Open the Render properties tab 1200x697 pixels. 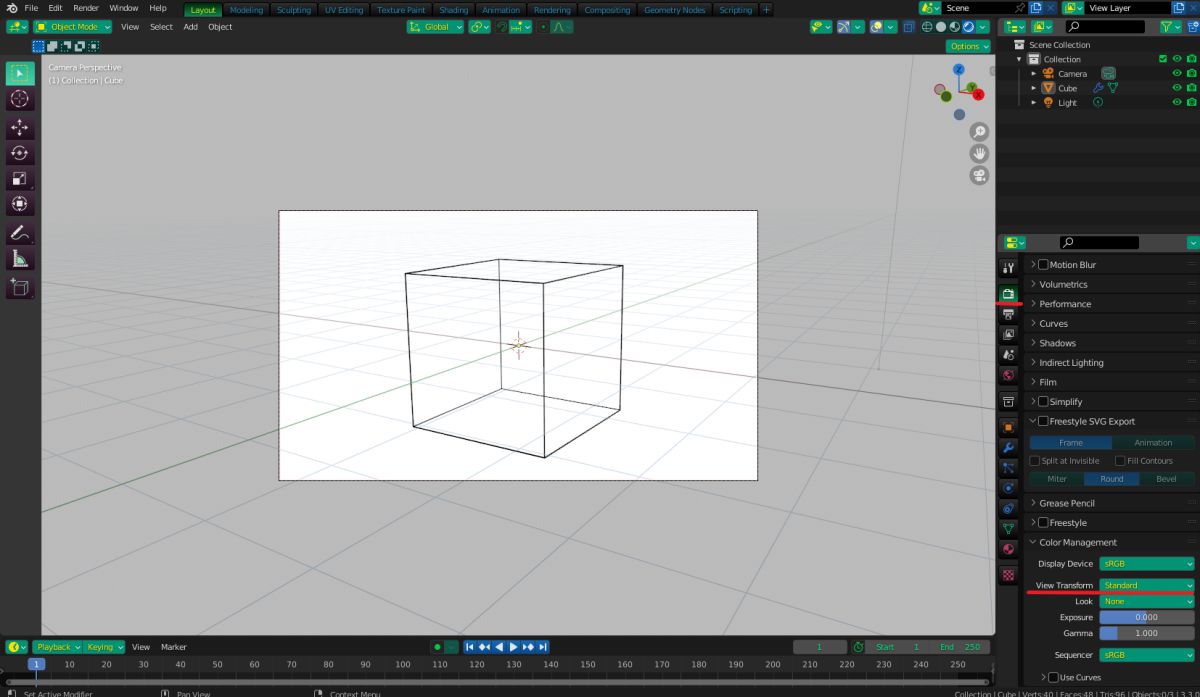1008,294
